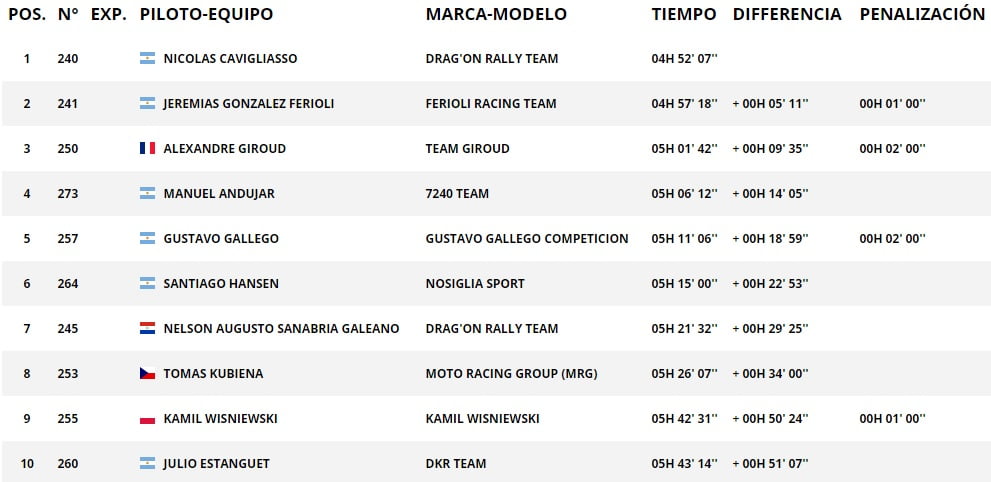The image size is (991, 482).
Task: Click Nosiglia Sport team entry
Action: pos(475,284)
